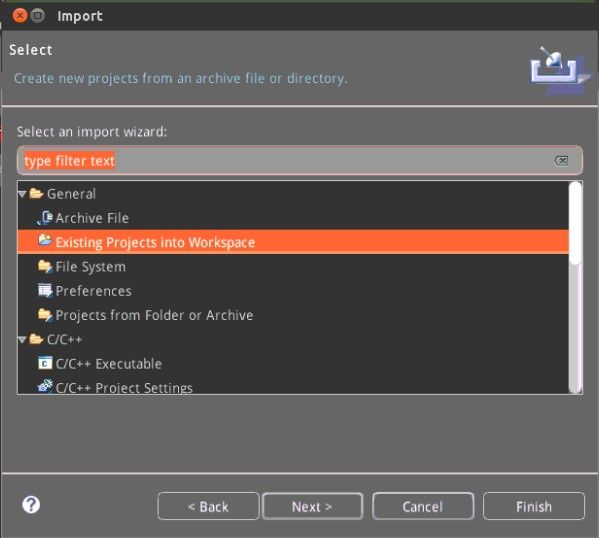Select C/C++ Project Settings wizard
599x538 pixels.
coord(293,386)
